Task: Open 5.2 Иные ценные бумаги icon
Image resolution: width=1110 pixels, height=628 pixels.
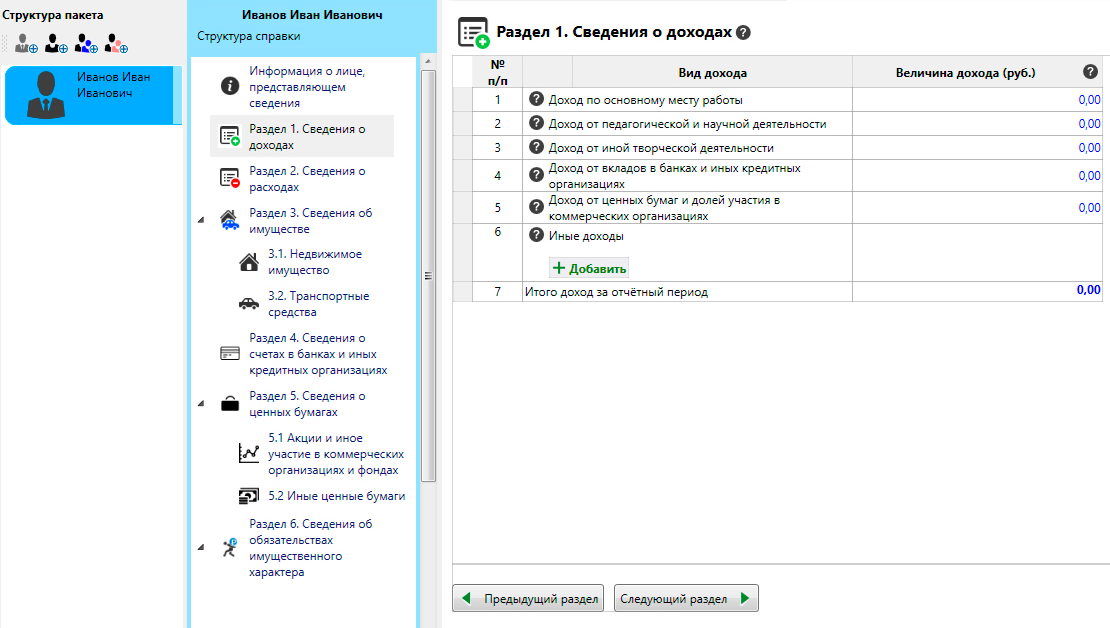Action: click(248, 496)
